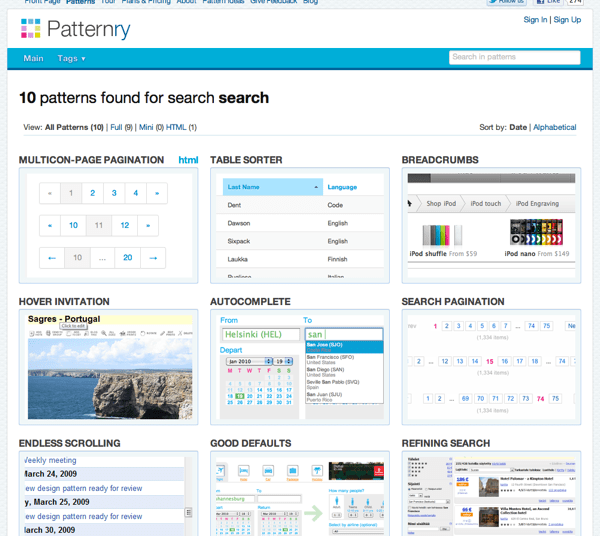Select the Refining Search hotel results thumbnail
Screen dimensions: 600x536
[491, 494]
